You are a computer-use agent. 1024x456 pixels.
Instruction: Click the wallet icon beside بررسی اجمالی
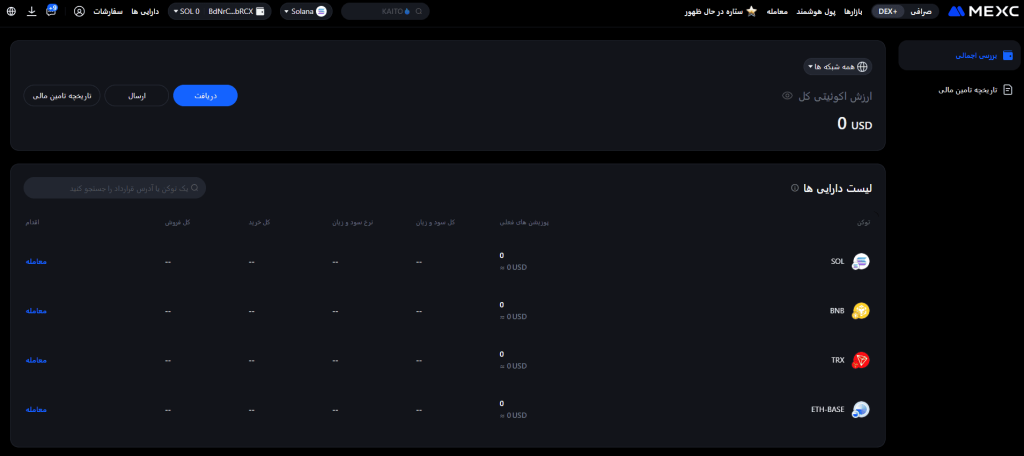(1008, 56)
